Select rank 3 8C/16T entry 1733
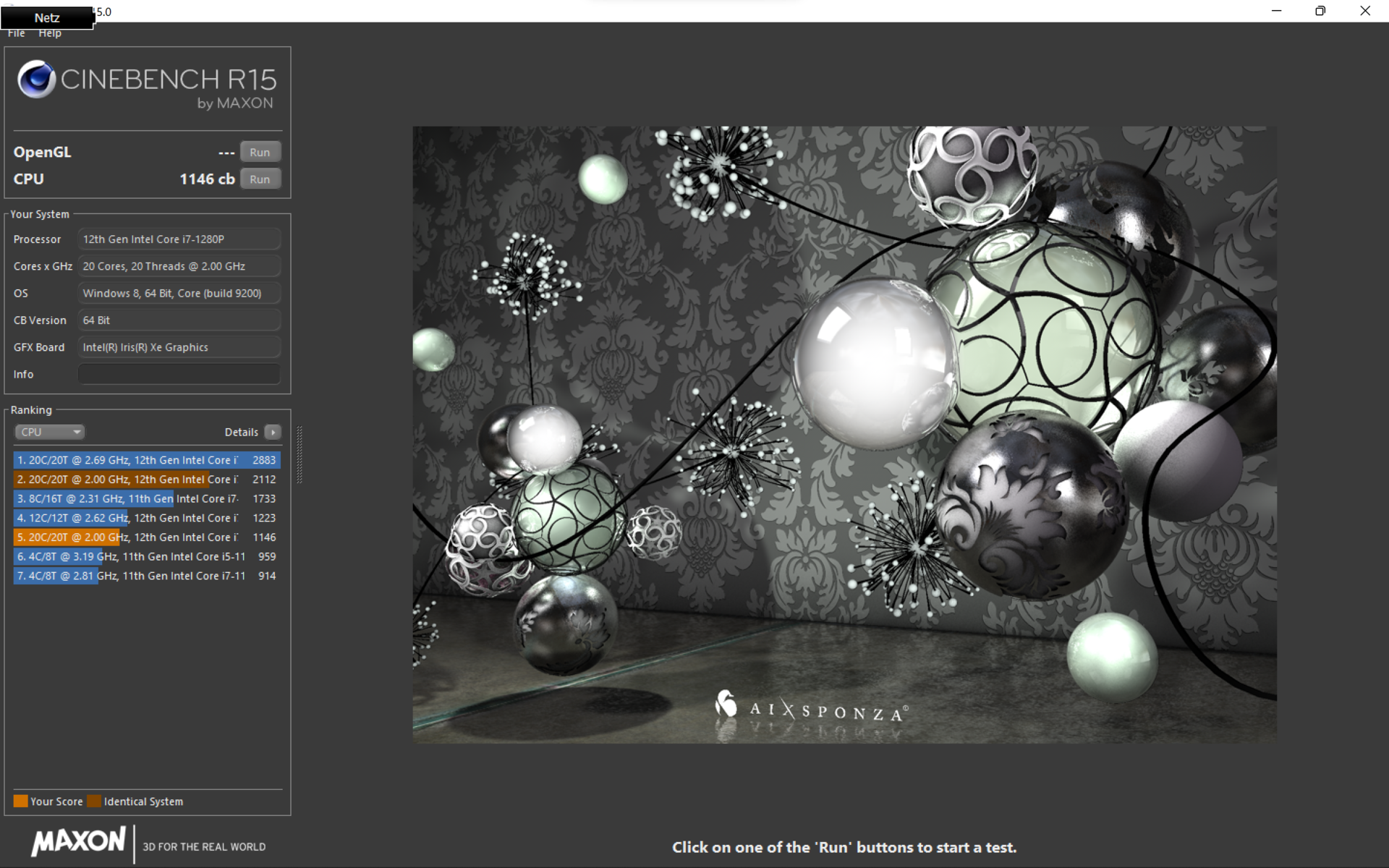The height and width of the screenshot is (868, 1389). click(x=146, y=498)
